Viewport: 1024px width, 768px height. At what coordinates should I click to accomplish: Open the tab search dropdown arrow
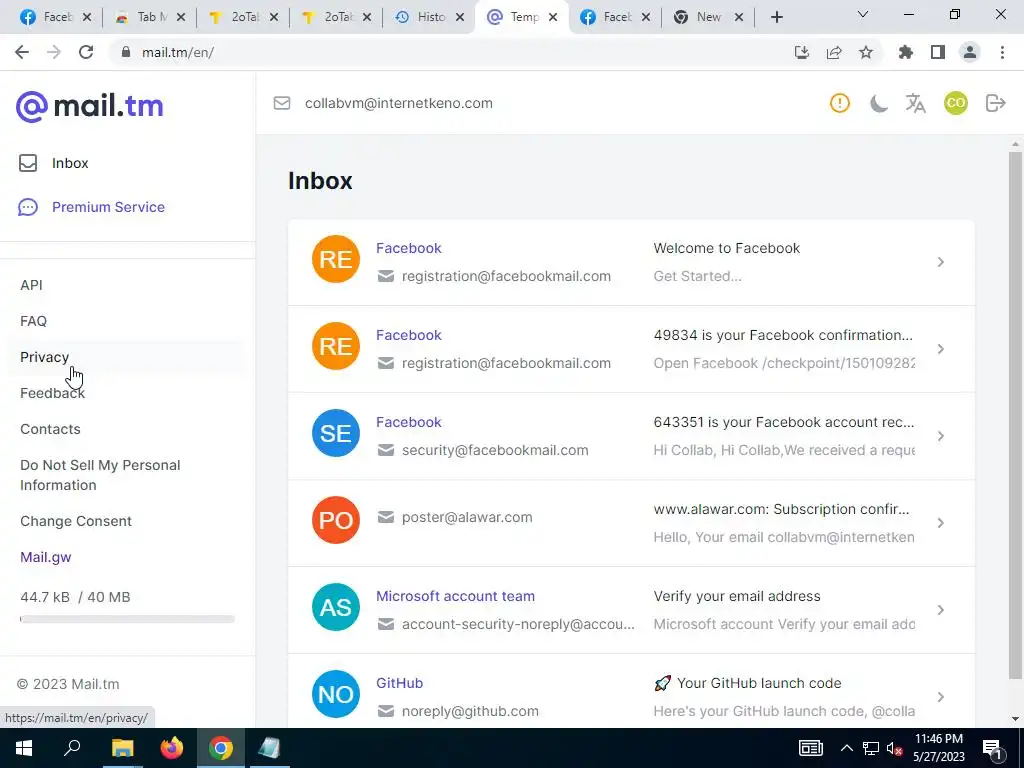pos(863,14)
